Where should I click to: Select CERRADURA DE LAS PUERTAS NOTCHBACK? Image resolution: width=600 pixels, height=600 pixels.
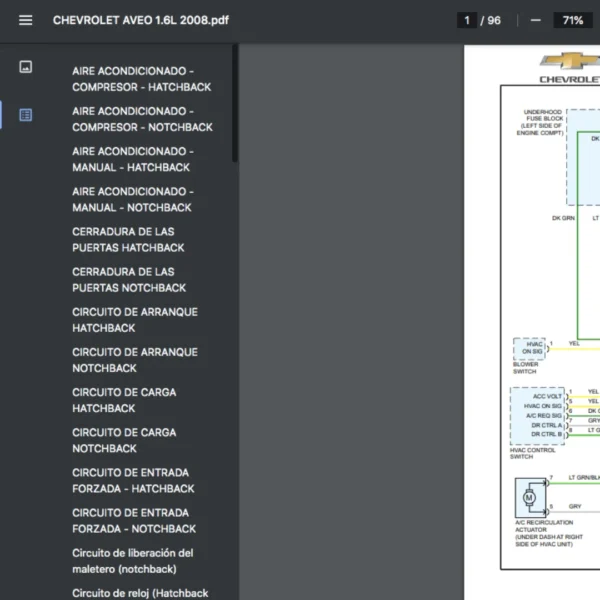pos(129,280)
